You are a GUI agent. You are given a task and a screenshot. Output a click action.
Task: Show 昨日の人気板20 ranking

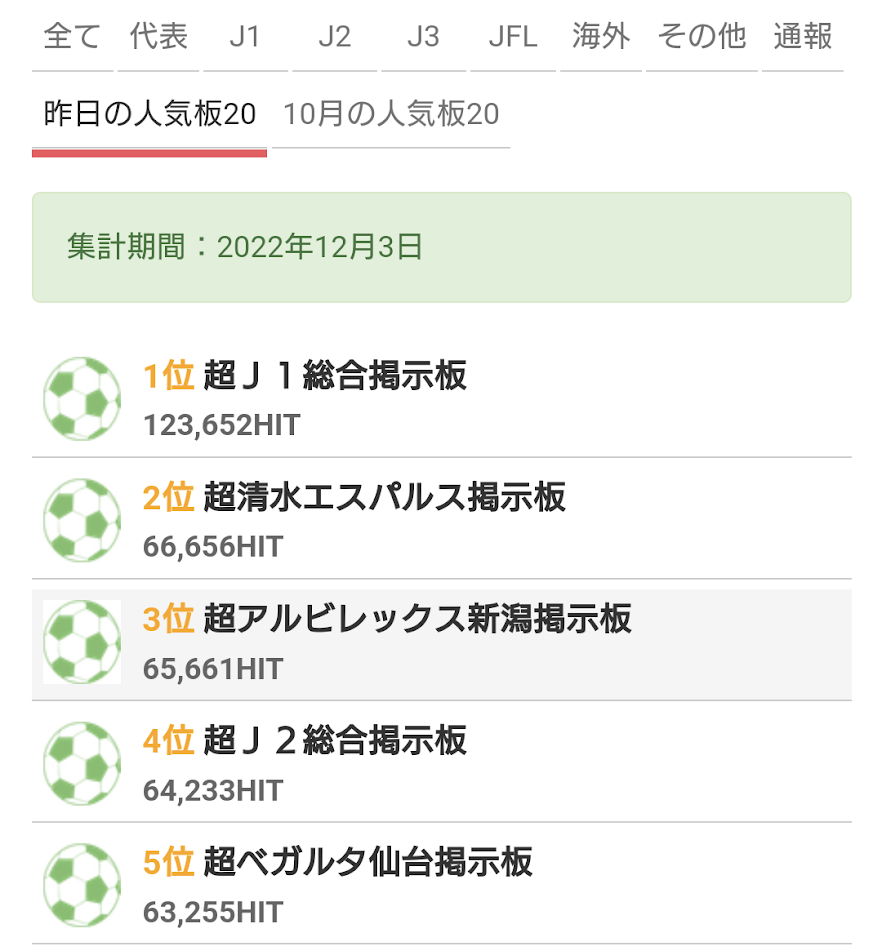tap(150, 115)
